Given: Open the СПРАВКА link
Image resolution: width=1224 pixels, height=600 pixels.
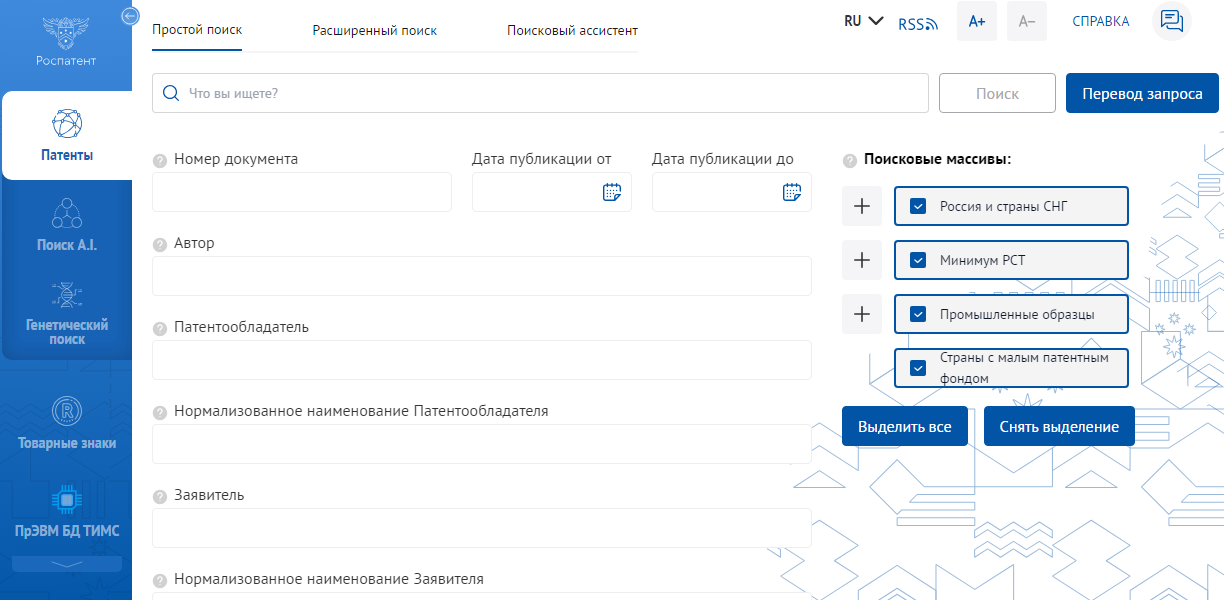Looking at the screenshot, I should pos(1101,21).
